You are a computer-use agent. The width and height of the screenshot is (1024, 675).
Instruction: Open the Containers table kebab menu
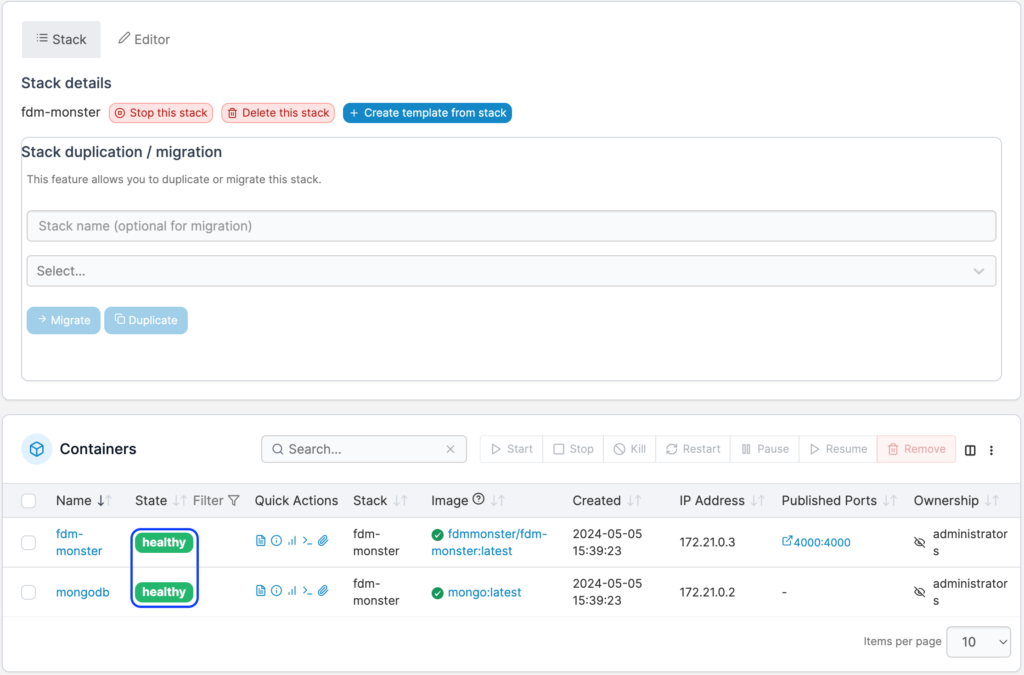[x=991, y=450]
